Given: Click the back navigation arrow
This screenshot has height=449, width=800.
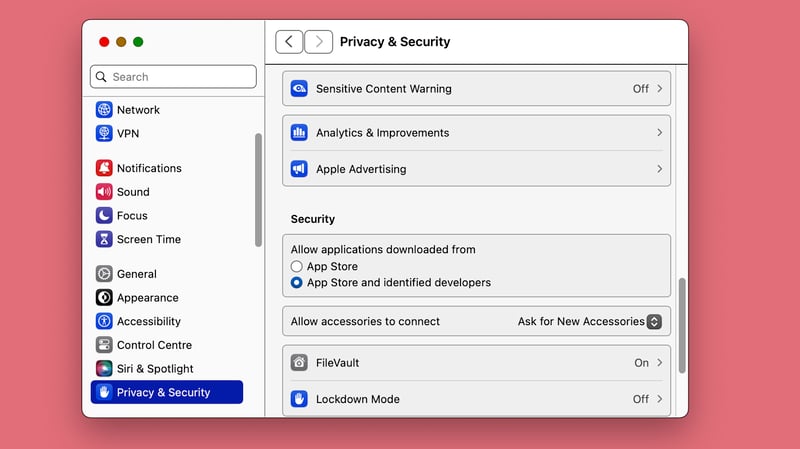Looking at the screenshot, I should pyautogui.click(x=289, y=41).
